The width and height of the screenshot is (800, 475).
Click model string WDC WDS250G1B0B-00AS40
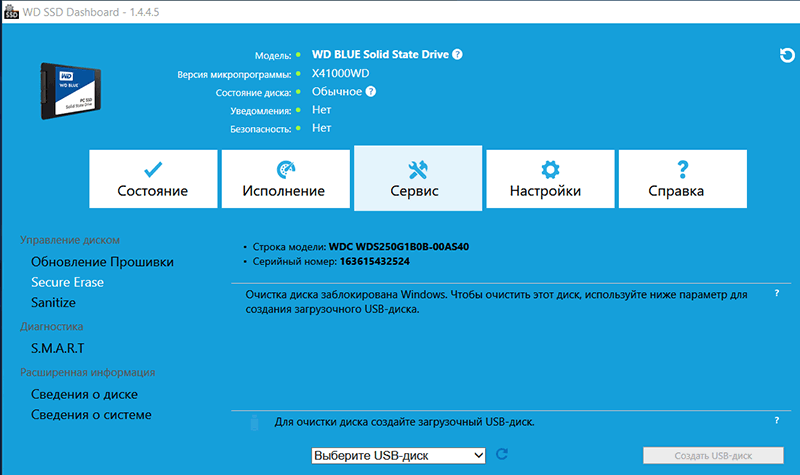(399, 247)
